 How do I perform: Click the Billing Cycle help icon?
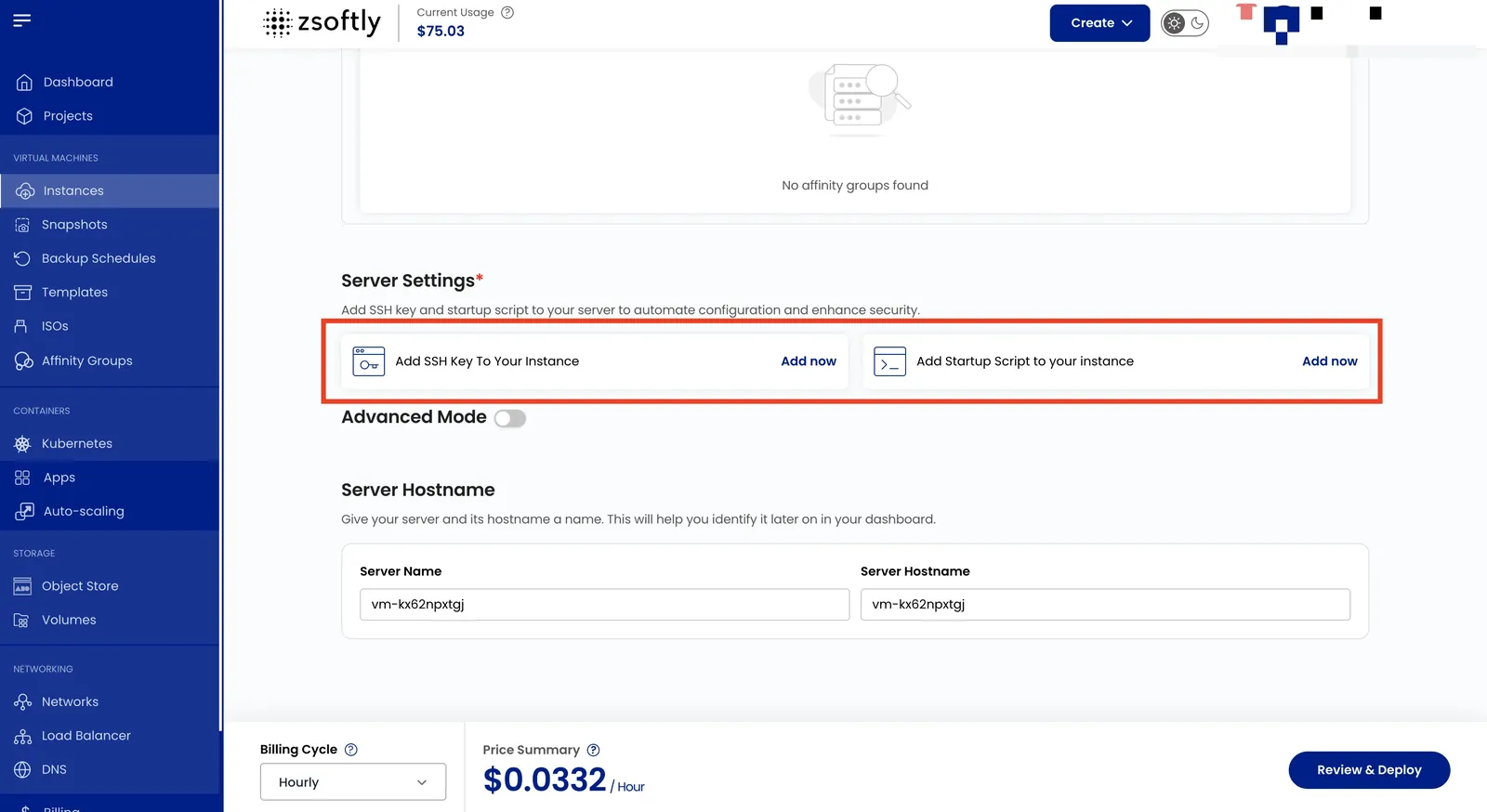coord(351,750)
